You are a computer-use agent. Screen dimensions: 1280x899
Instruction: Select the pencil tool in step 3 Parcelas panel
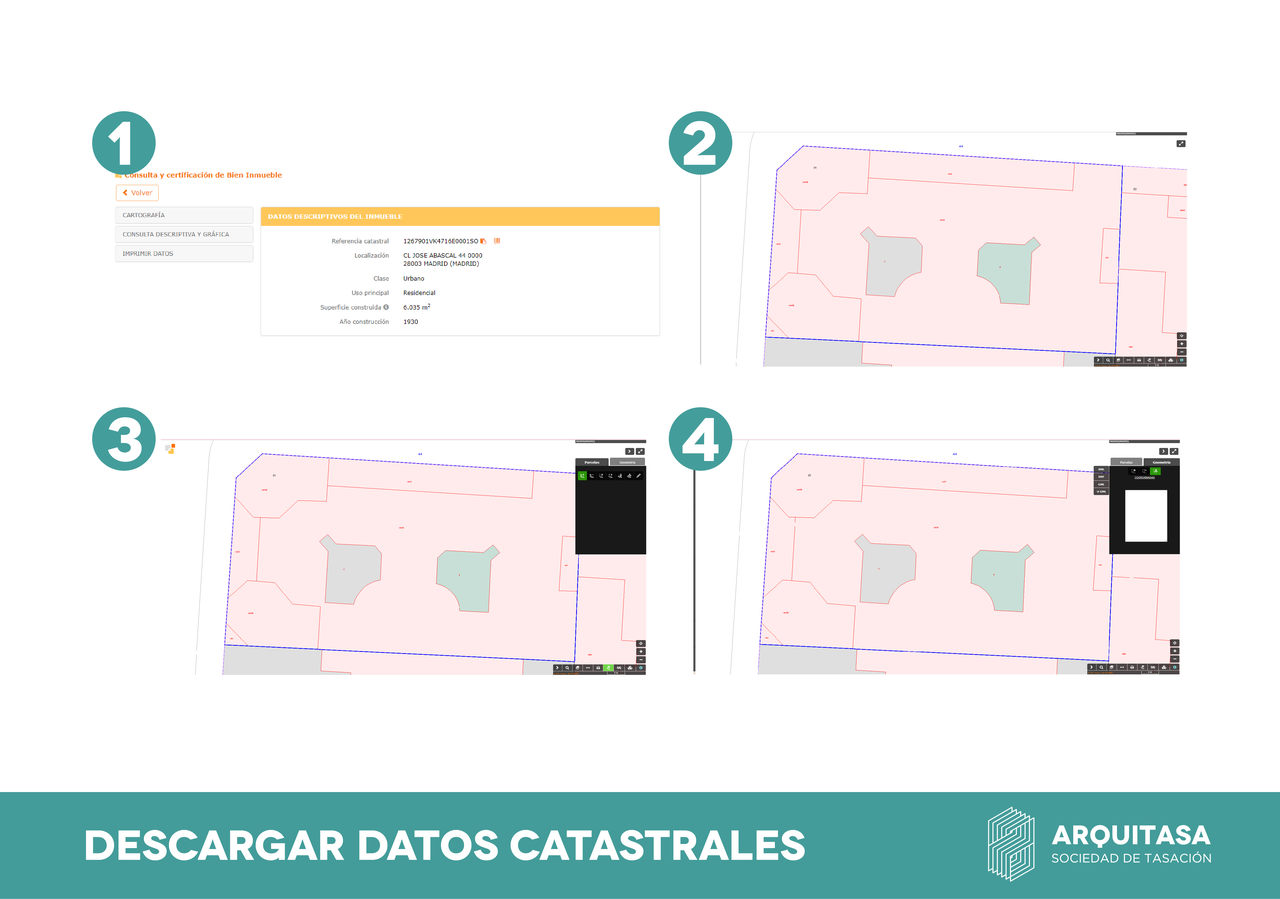click(x=638, y=476)
